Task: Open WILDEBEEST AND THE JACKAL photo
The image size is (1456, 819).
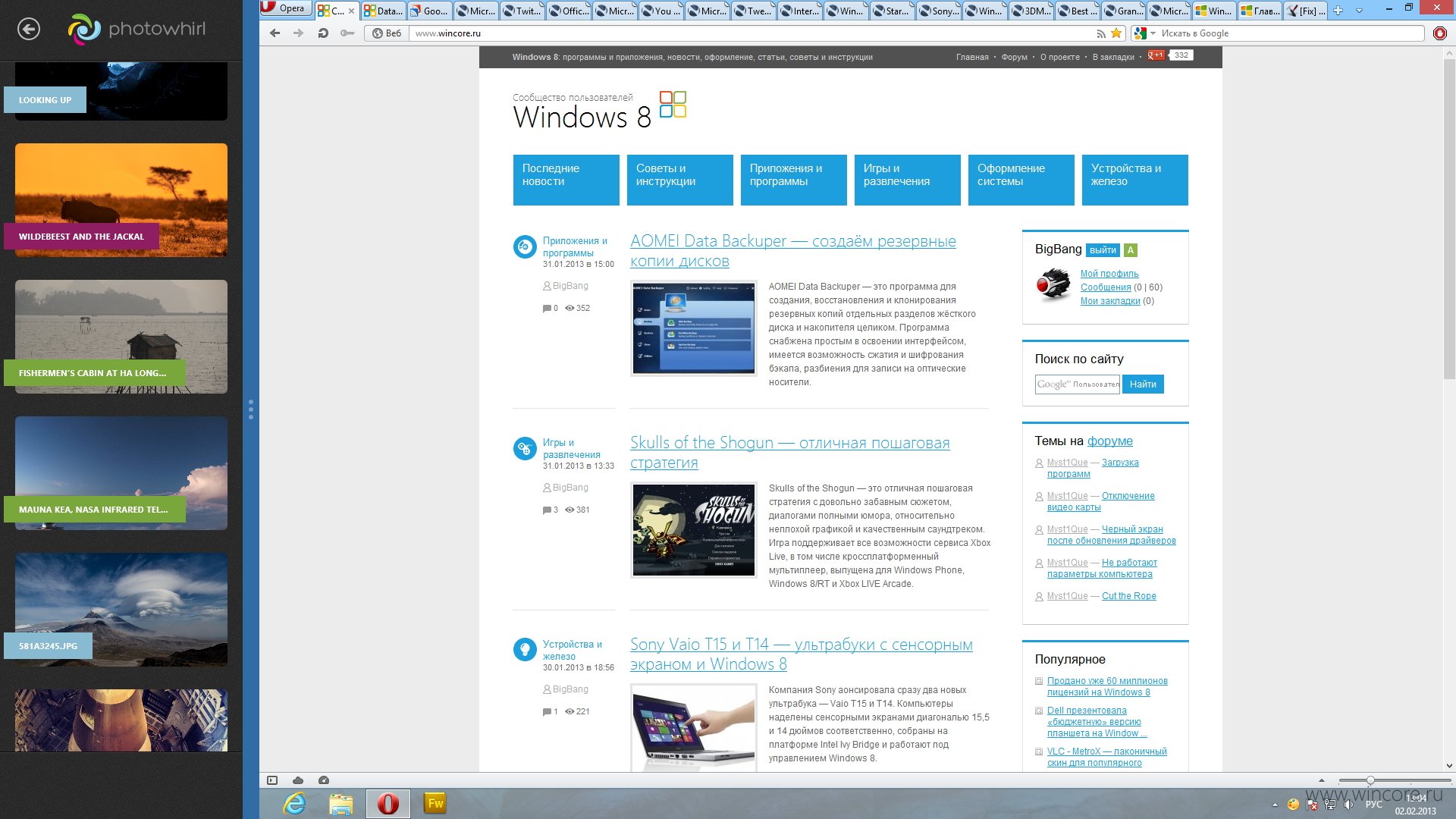Action: click(121, 200)
